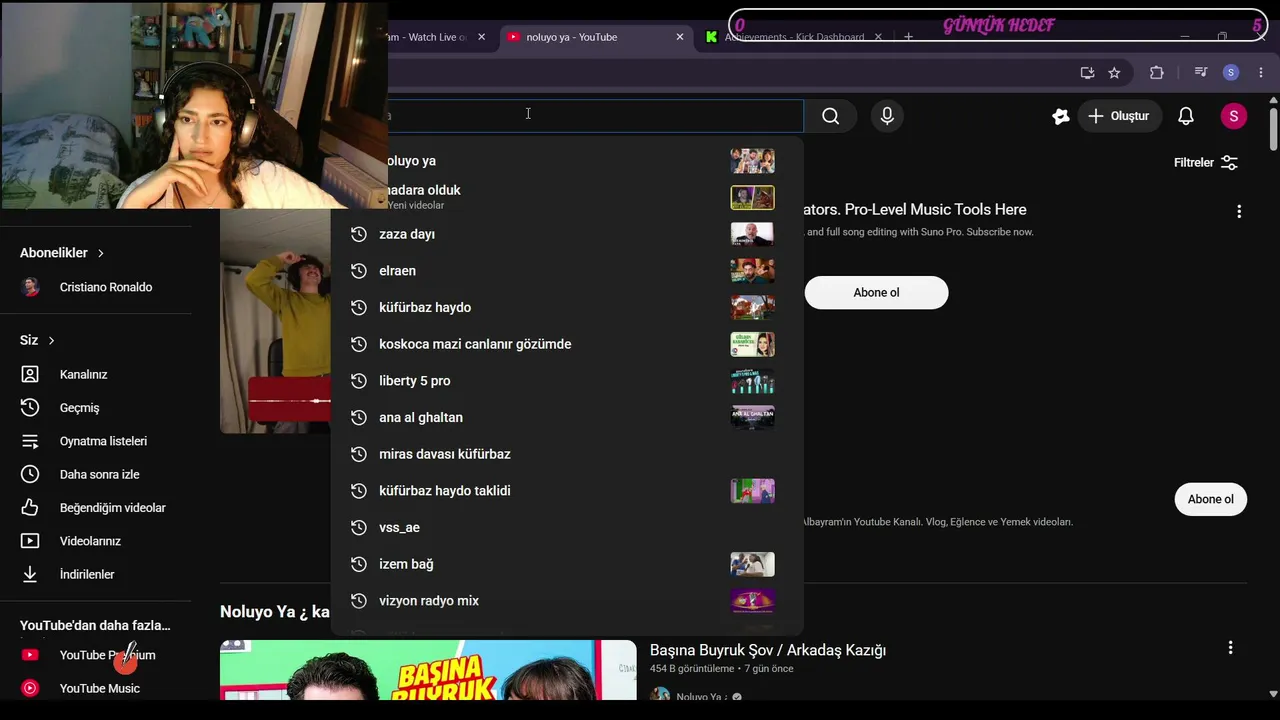Viewport: 1280px width, 720px height.
Task: Click the YouTube search magnifier button
Action: click(830, 116)
